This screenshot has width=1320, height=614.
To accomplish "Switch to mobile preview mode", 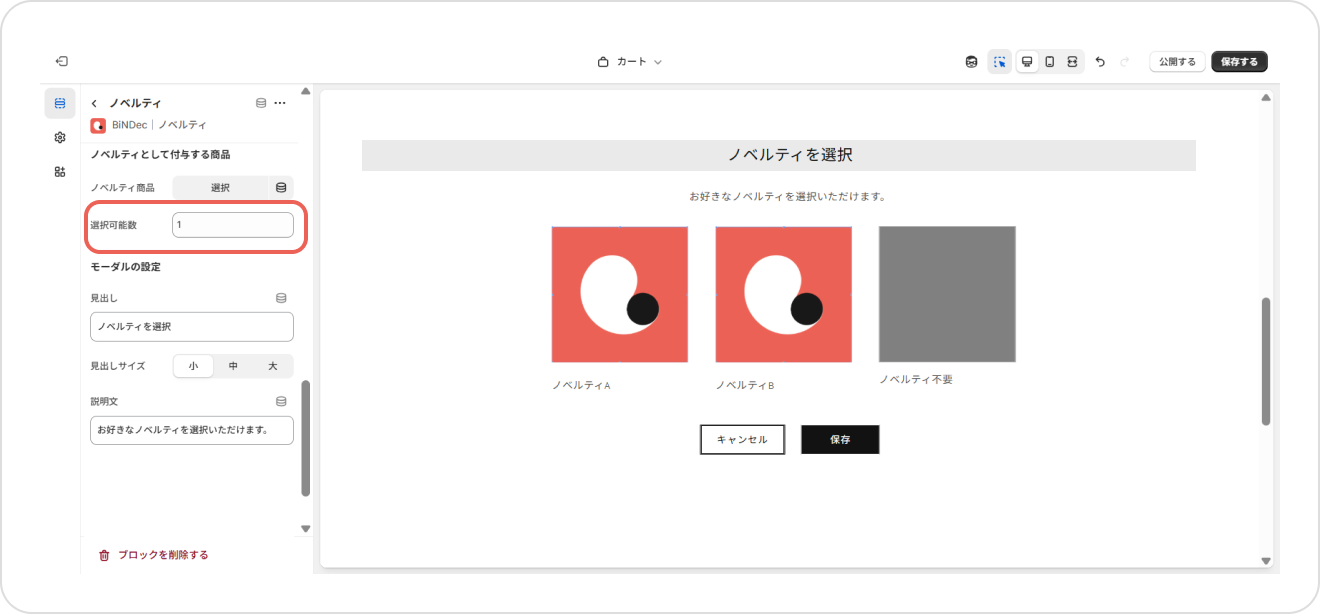I will coord(1049,62).
